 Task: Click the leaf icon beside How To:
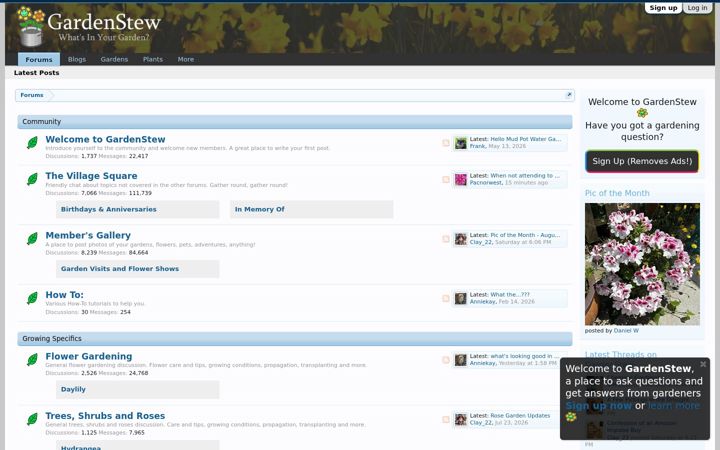tap(32, 298)
